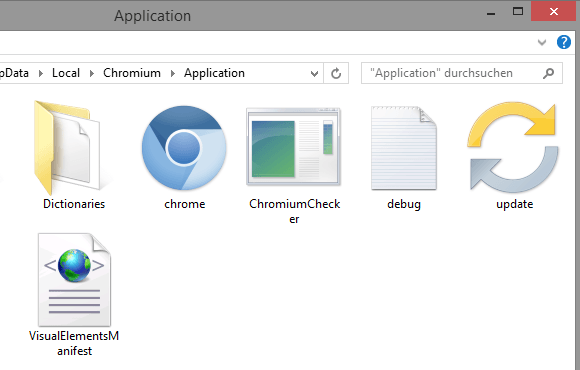
Task: Select the VisualElementsManifest XML file icon
Action: (x=74, y=280)
